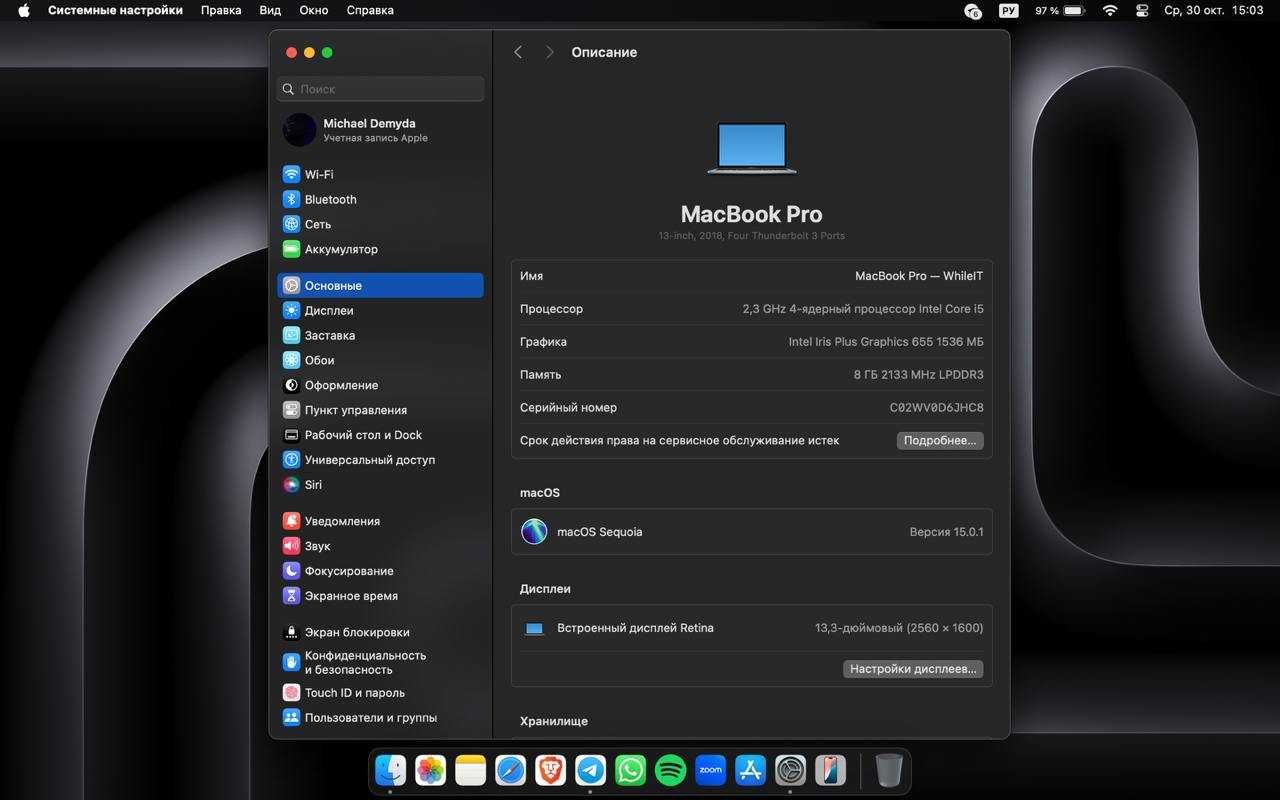Open App Store from the Dock

[751, 770]
